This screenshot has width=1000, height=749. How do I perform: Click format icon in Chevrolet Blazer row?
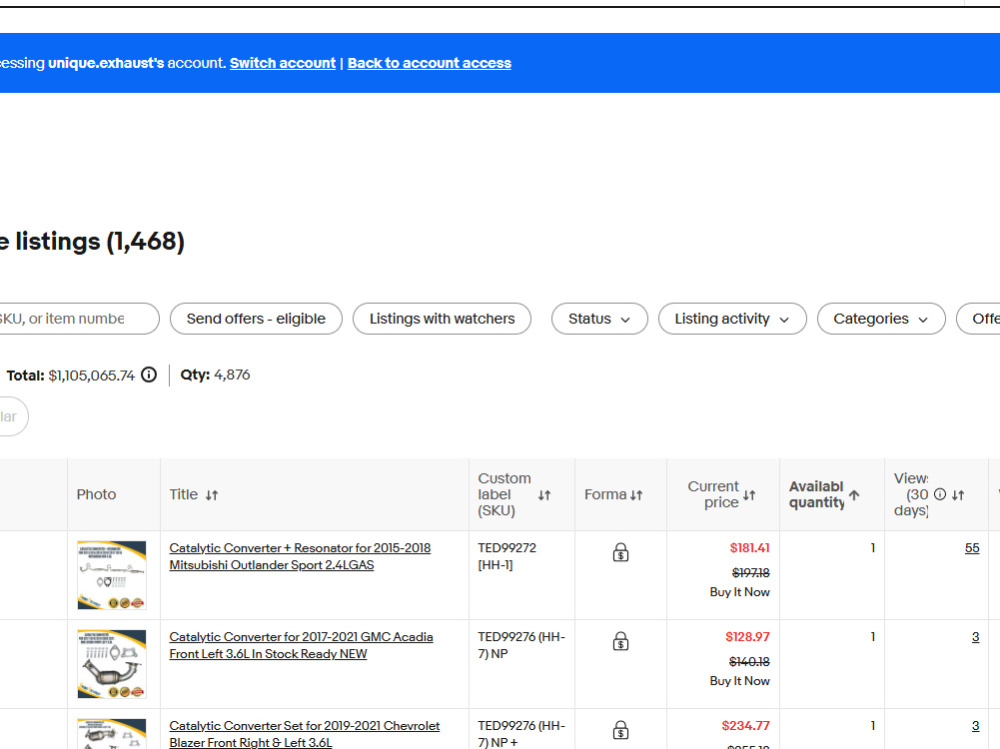[x=621, y=730]
